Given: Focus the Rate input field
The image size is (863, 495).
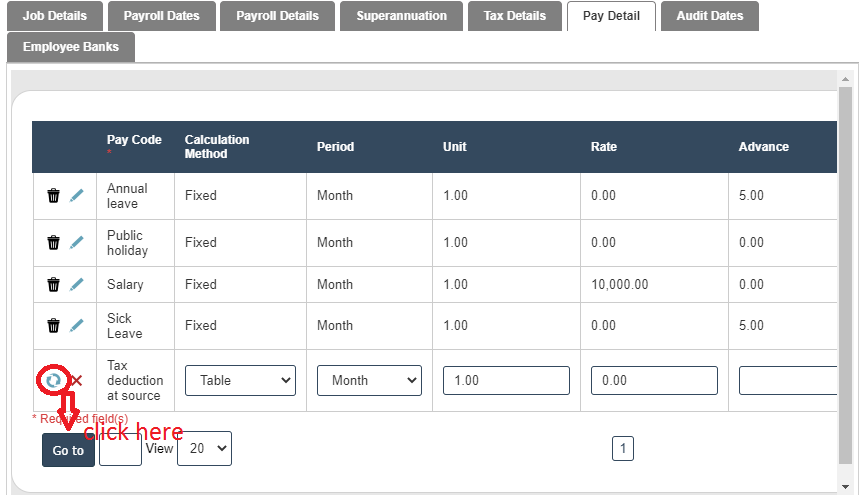Looking at the screenshot, I should [654, 380].
